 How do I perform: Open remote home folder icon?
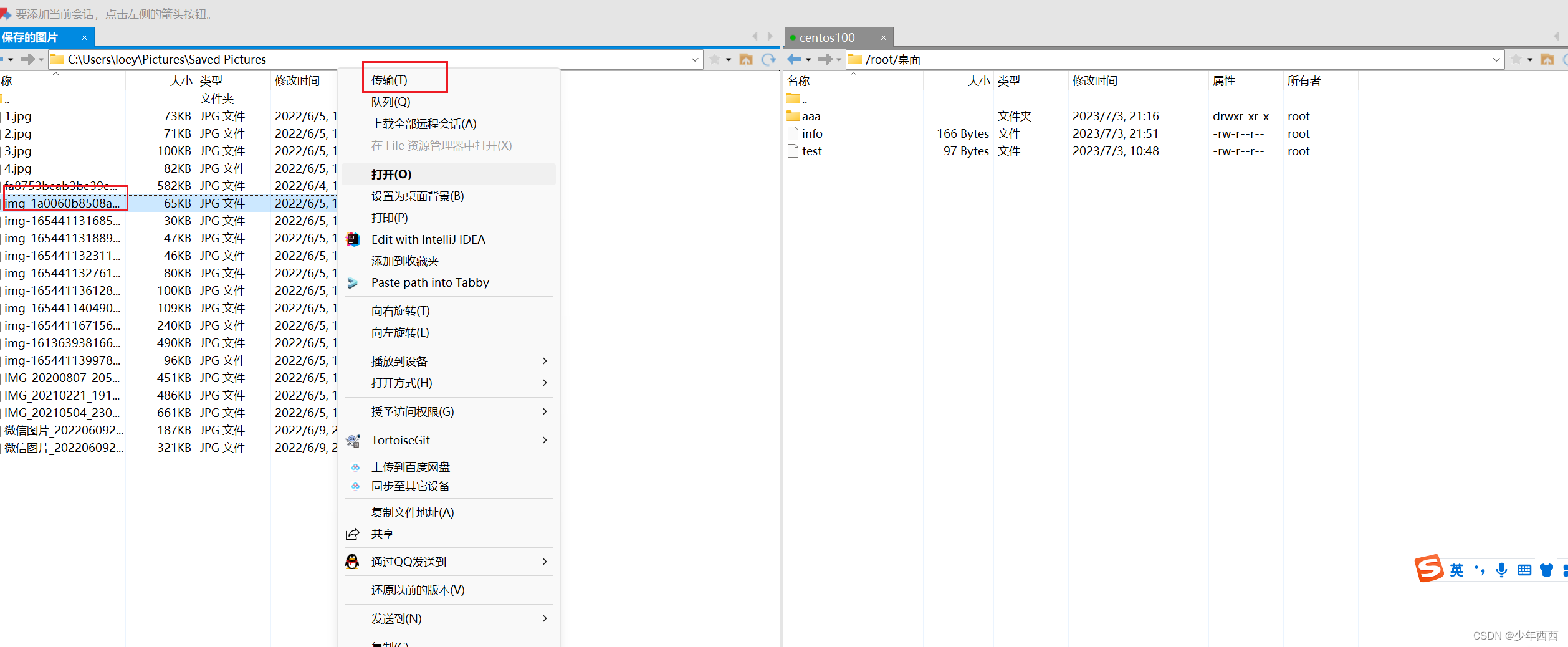[x=1547, y=59]
